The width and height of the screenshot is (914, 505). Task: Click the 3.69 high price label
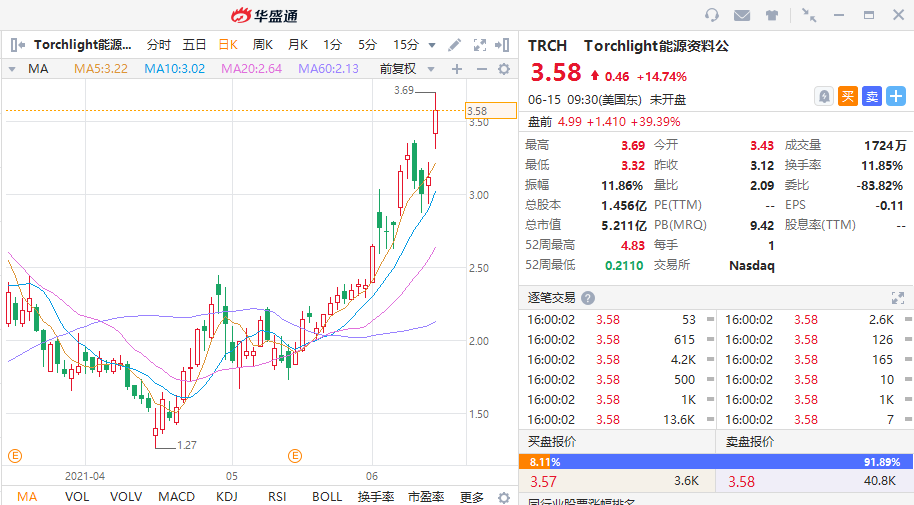click(x=403, y=90)
